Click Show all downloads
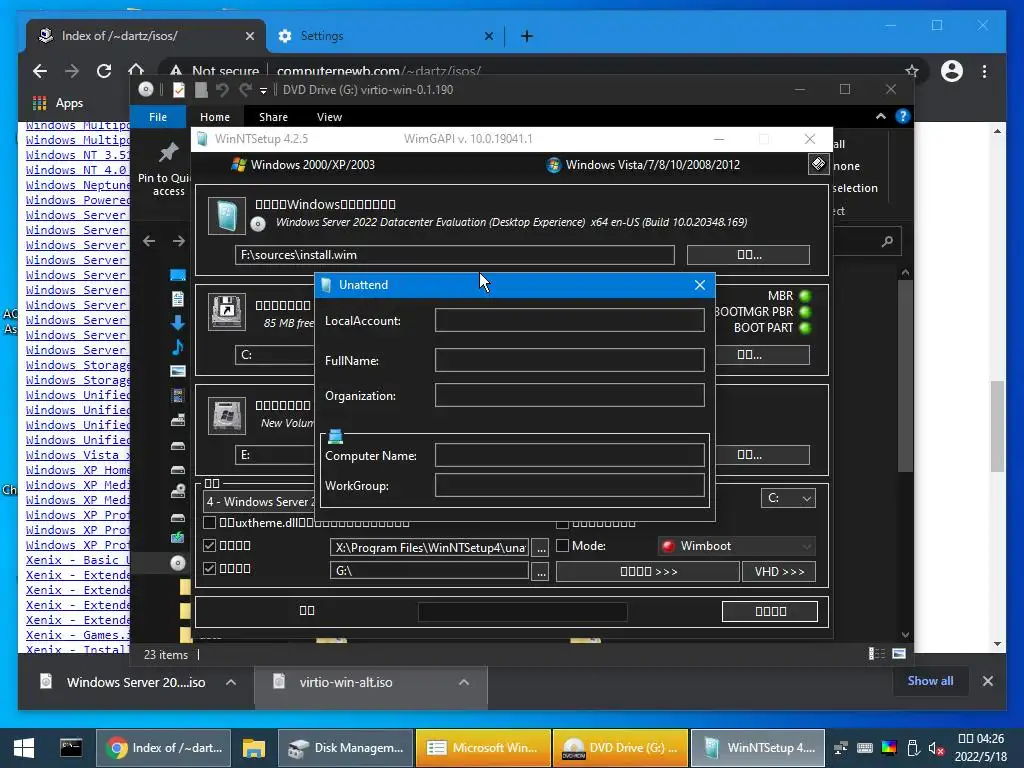 point(930,680)
